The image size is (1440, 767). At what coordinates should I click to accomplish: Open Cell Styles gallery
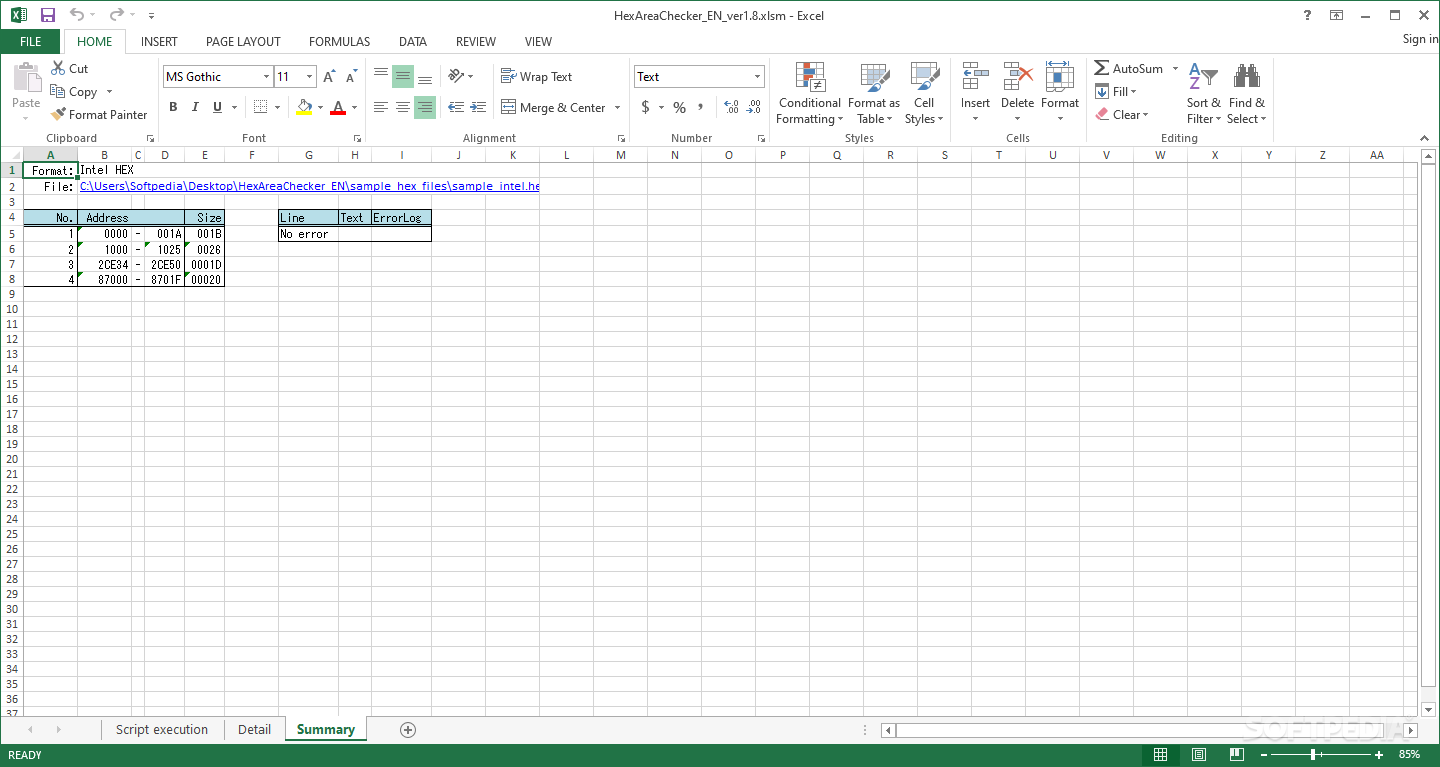point(924,94)
